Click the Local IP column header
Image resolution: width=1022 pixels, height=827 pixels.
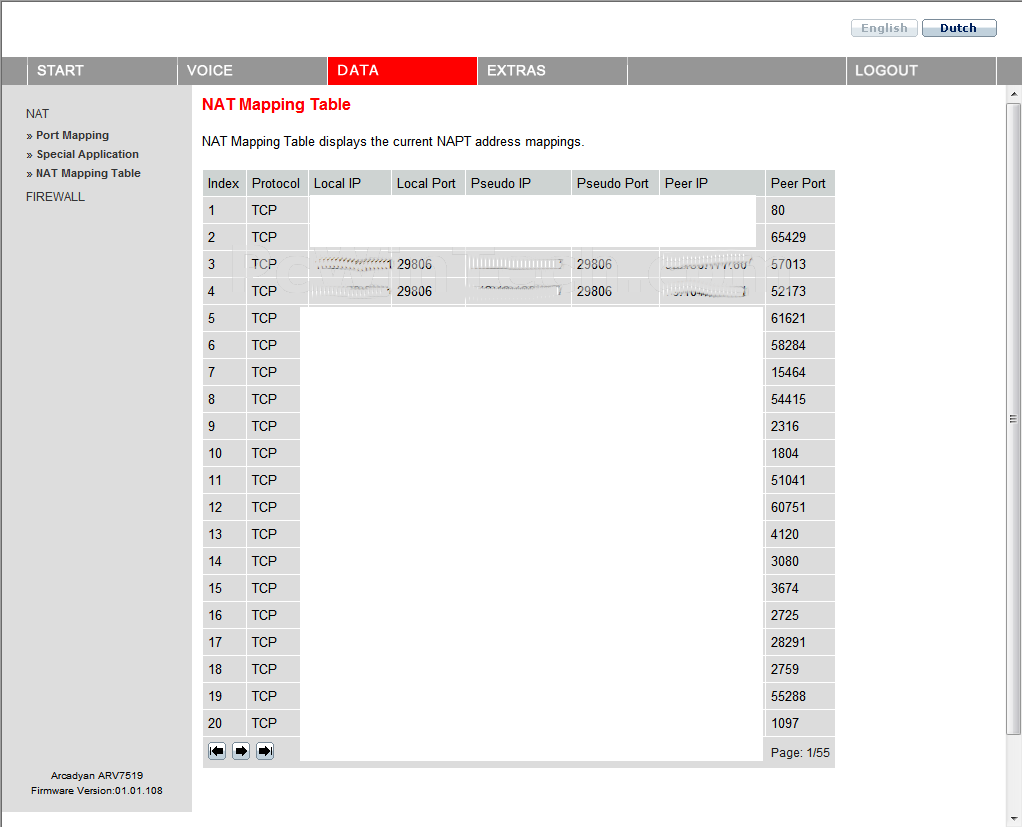coord(350,183)
